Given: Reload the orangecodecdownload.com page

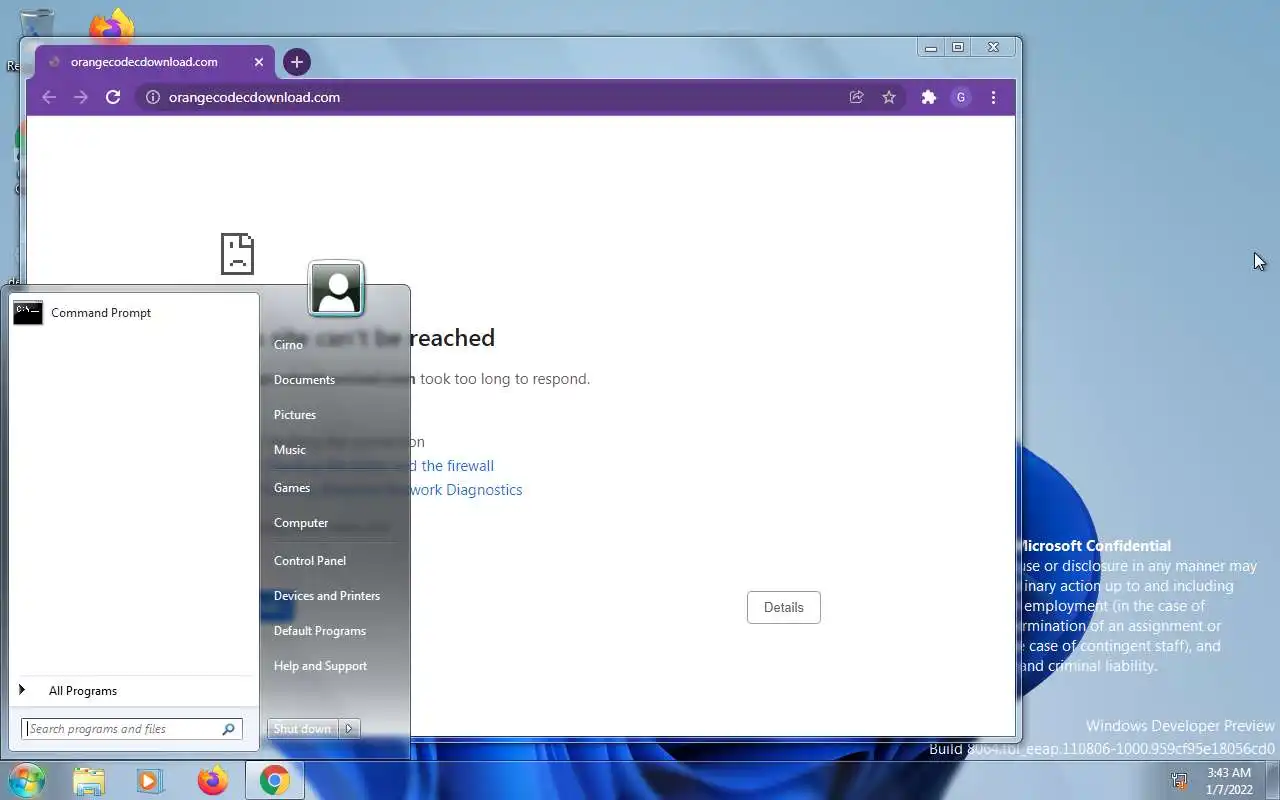Looking at the screenshot, I should 113,97.
